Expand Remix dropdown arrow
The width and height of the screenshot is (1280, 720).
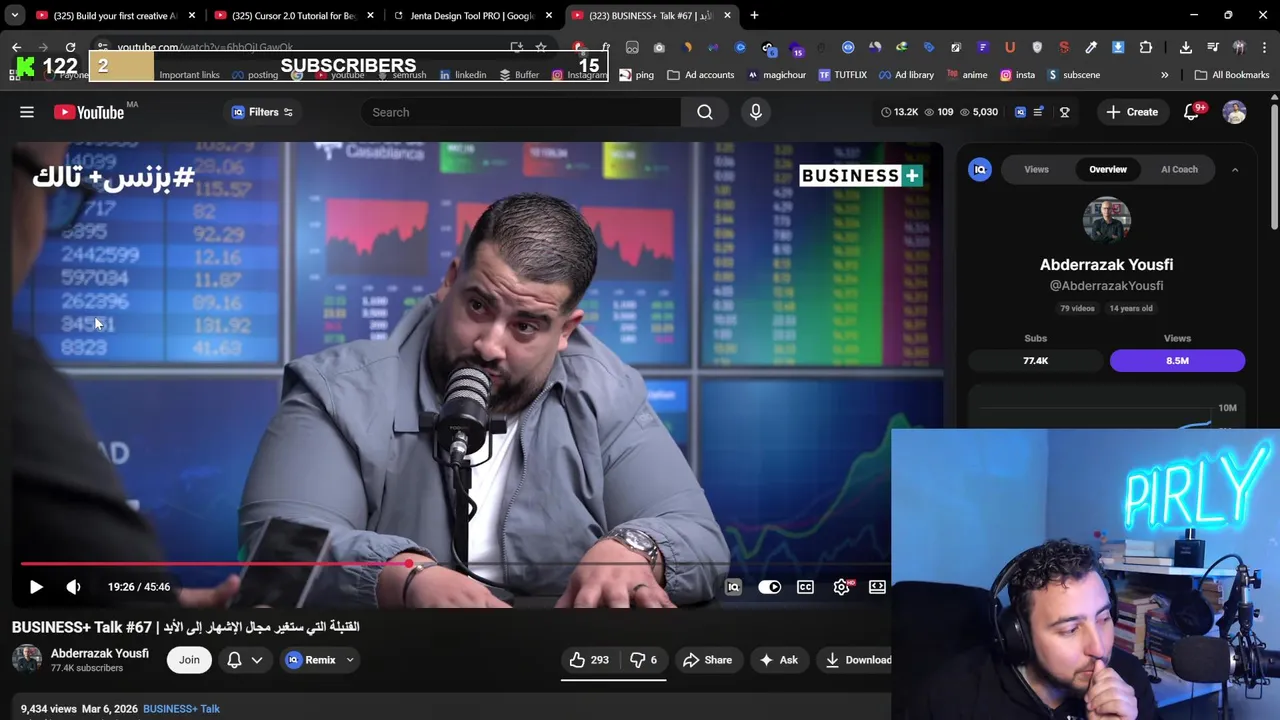(x=350, y=660)
